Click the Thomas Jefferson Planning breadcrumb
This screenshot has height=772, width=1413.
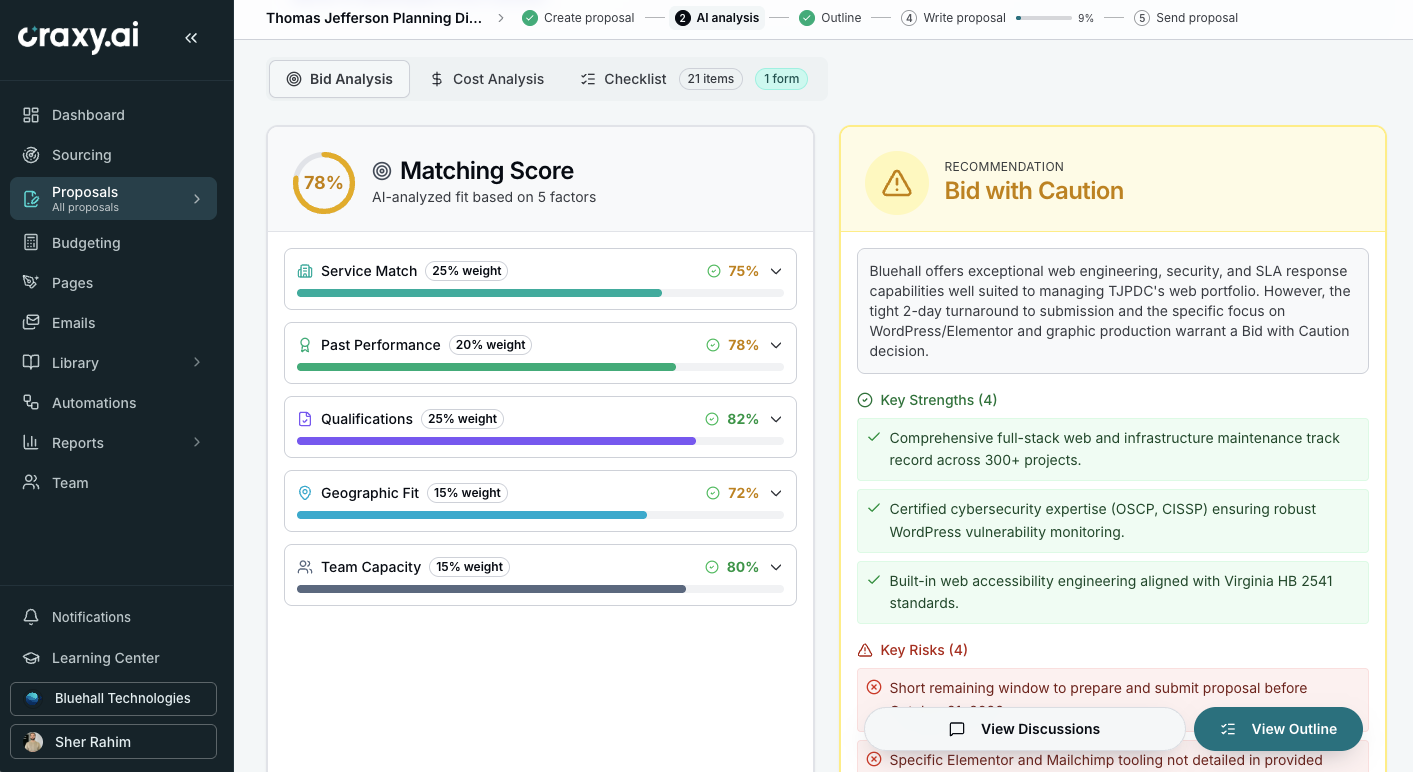(x=373, y=18)
